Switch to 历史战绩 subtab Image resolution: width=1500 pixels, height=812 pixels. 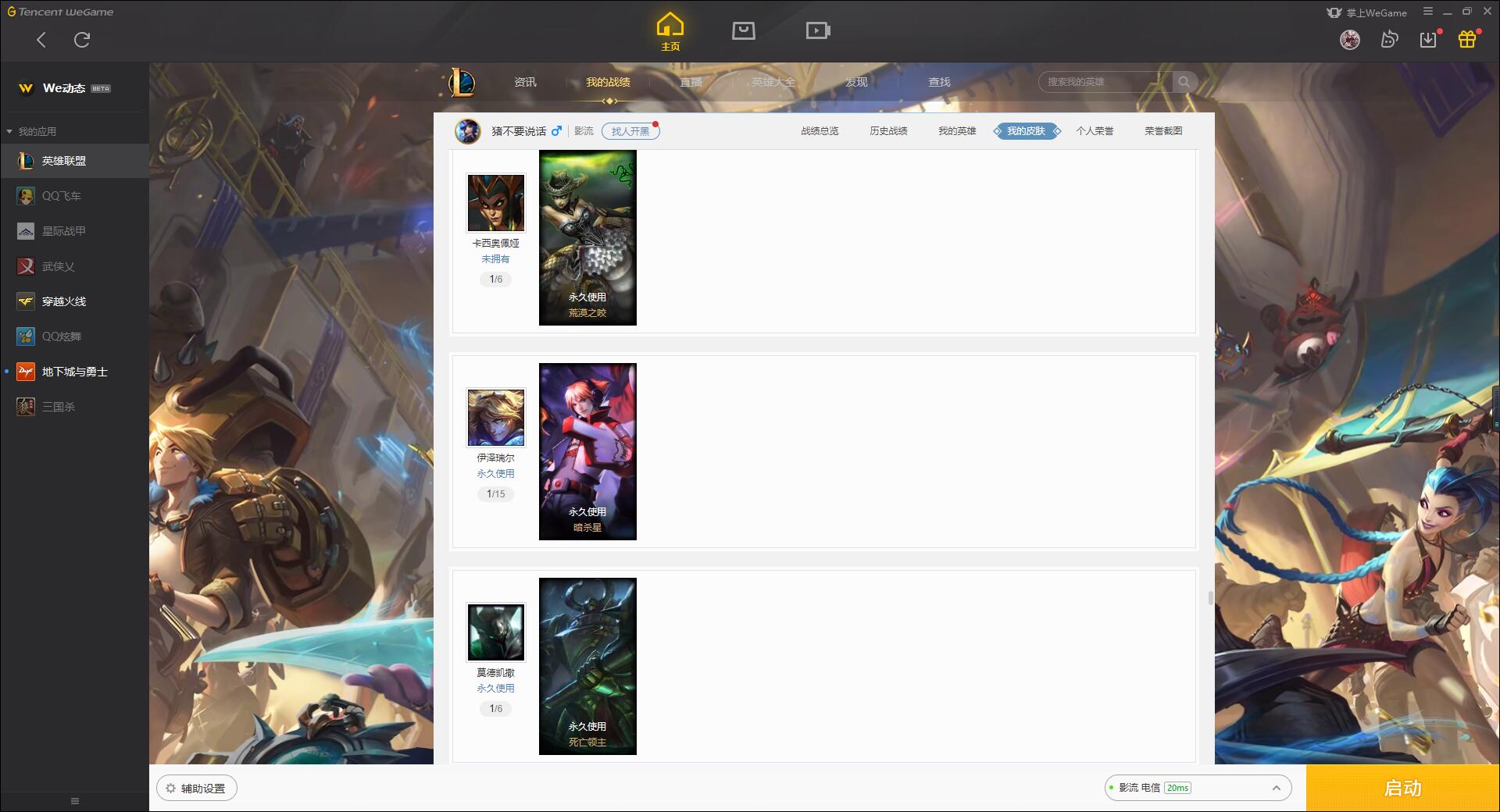pos(888,131)
